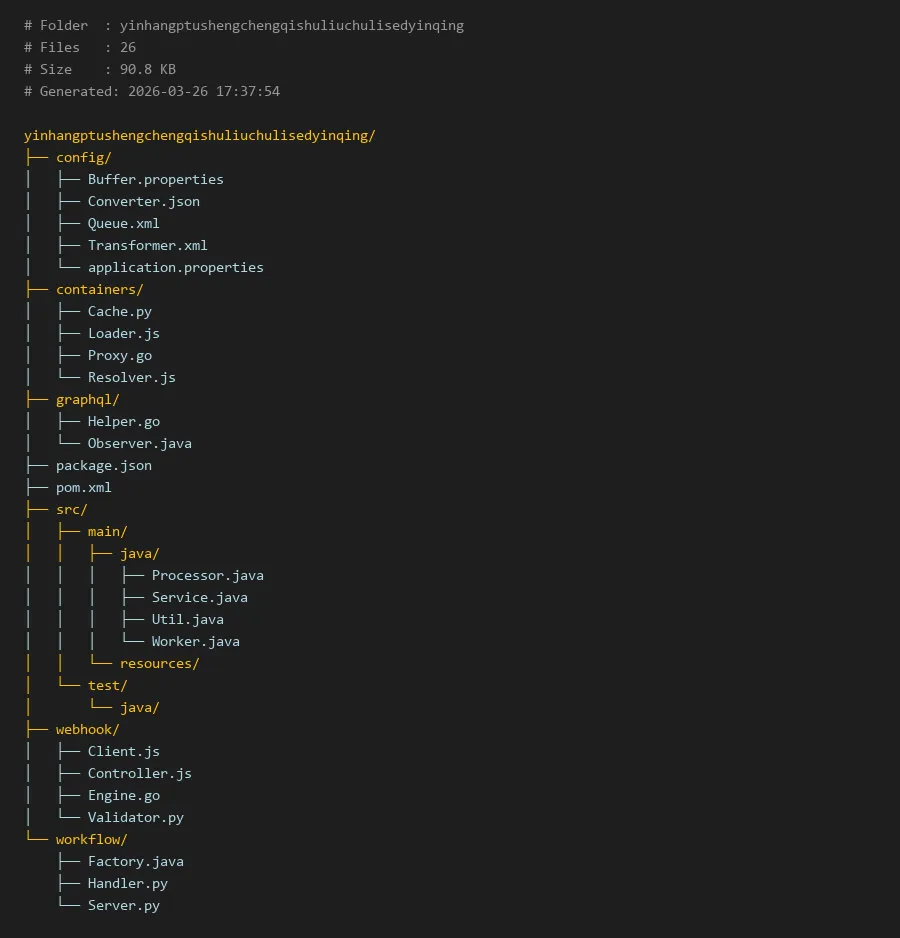900x938 pixels.
Task: Select Buffer.properties in config folder
Action: (155, 179)
